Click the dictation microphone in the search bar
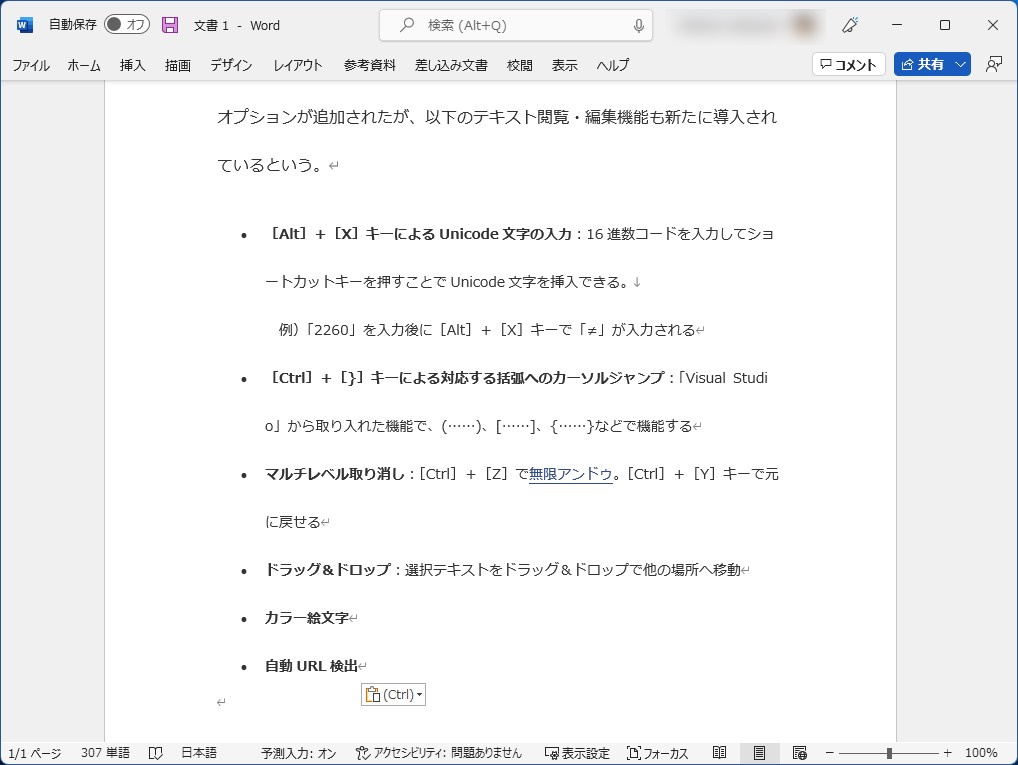 coord(638,25)
